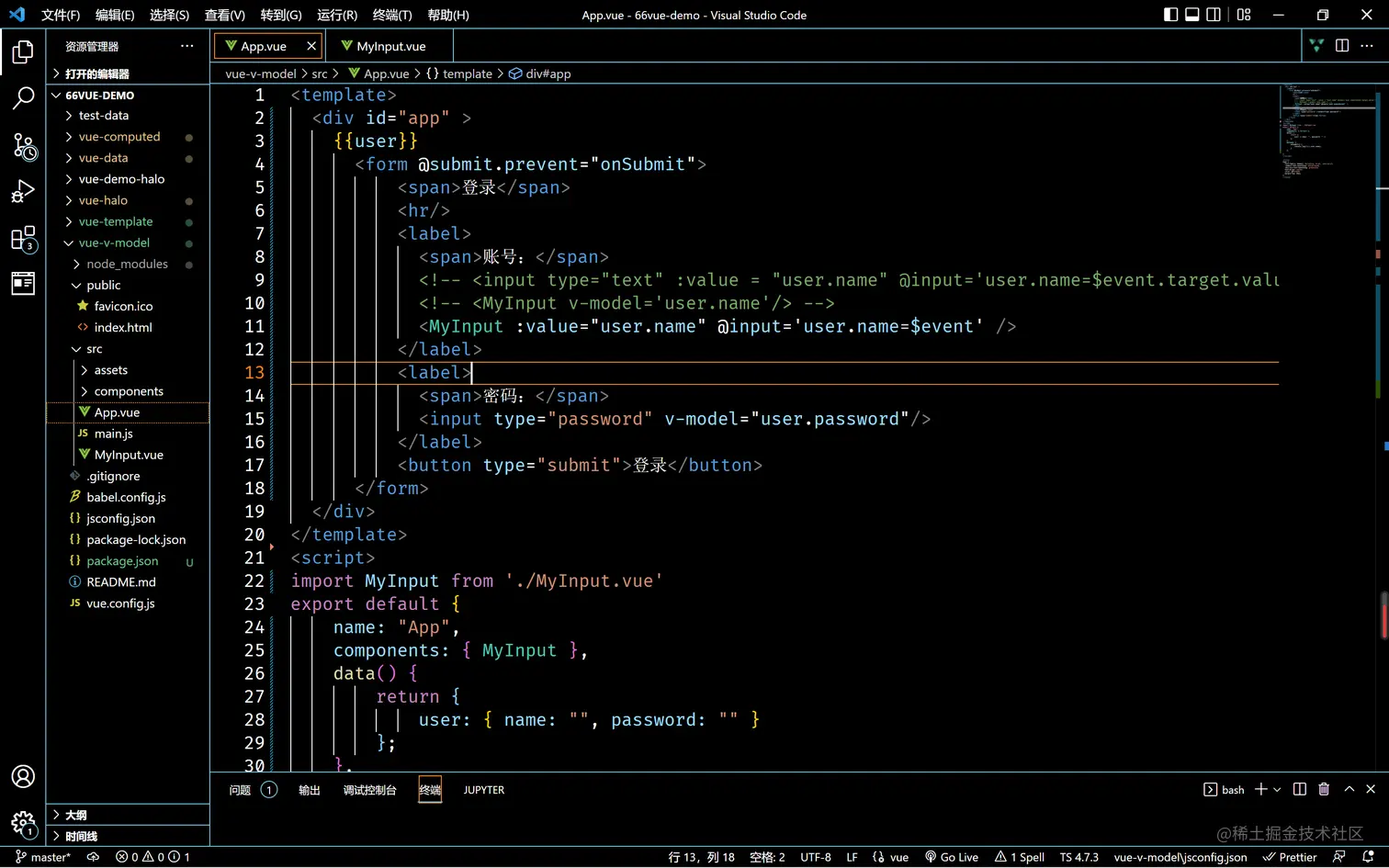Open the Accounts icon in activity bar
Screen dimensions: 1389x868
(x=23, y=776)
